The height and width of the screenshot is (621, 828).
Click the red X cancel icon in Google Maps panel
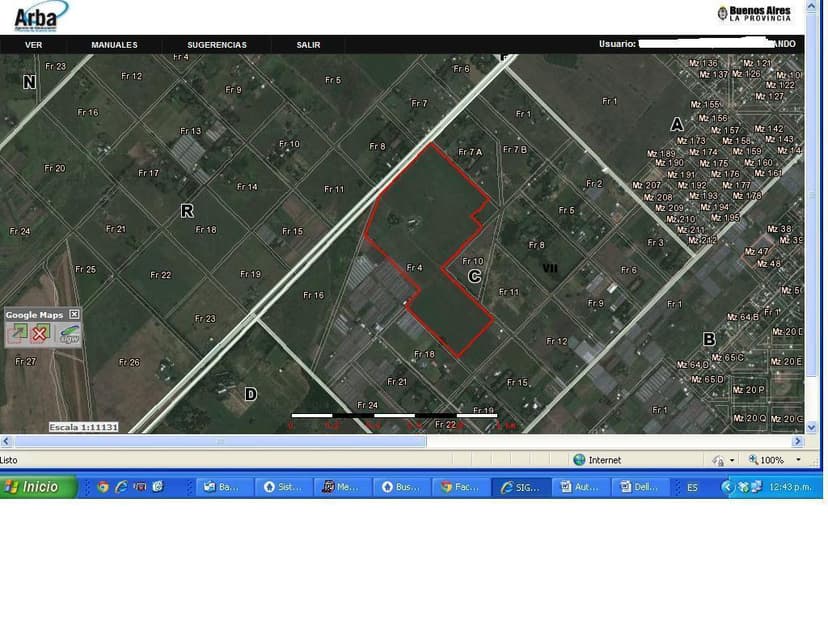click(38, 333)
